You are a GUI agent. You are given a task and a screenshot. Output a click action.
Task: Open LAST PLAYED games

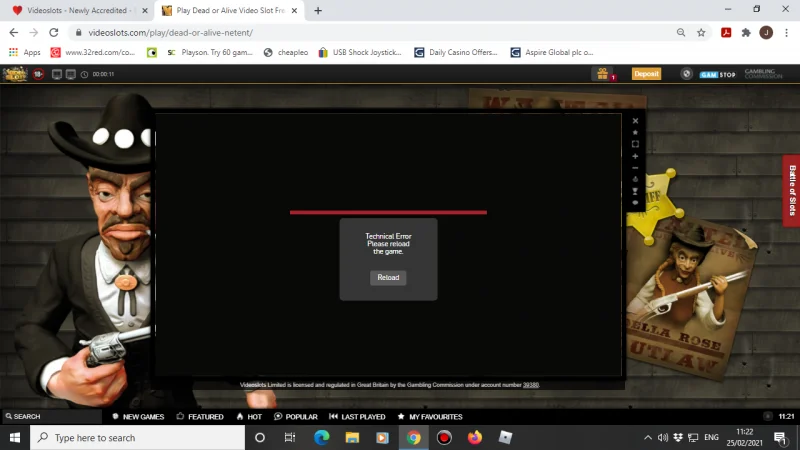pyautogui.click(x=357, y=416)
